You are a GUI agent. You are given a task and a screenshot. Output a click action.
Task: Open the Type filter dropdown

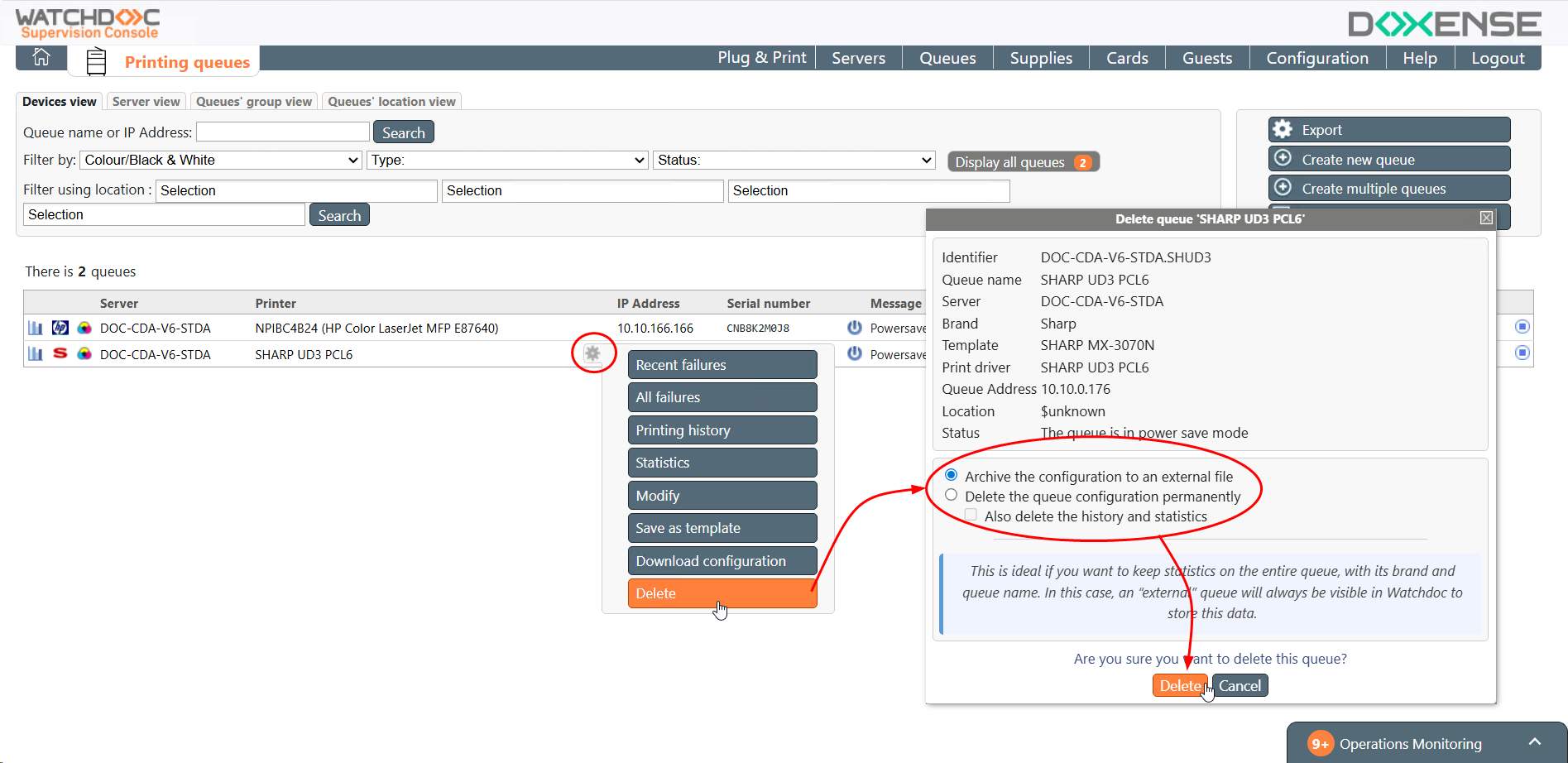507,160
